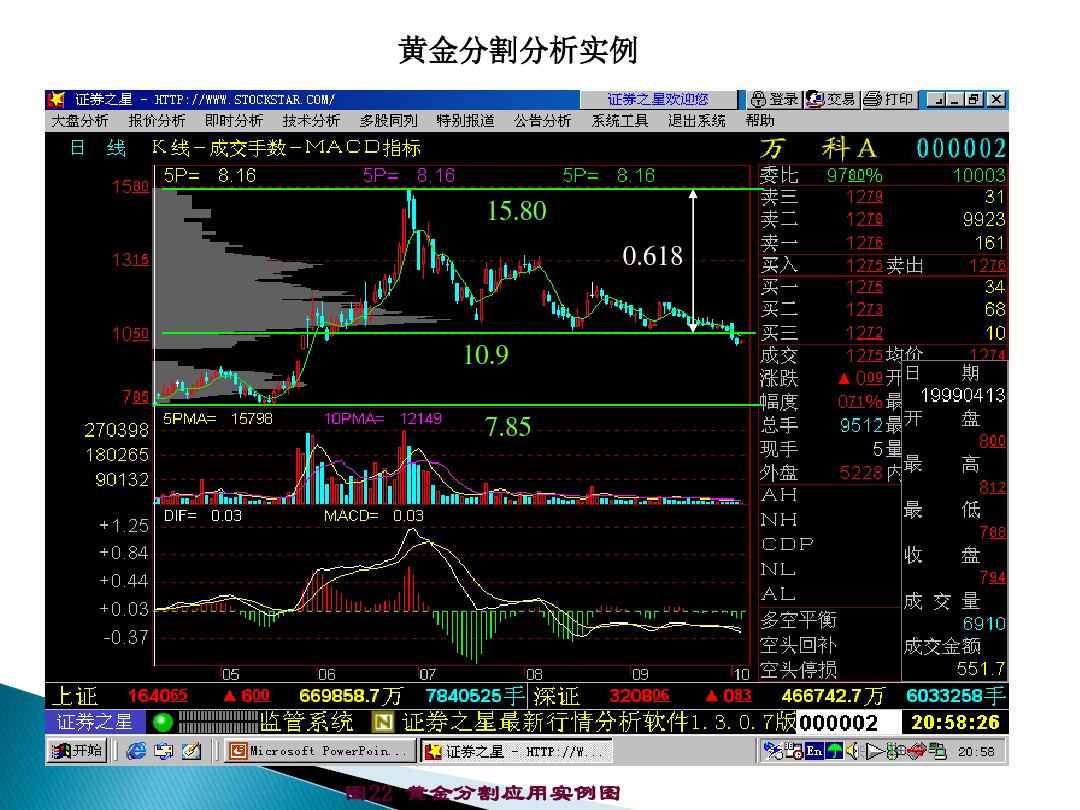
Task: Click the 登录 (login) lock icon
Action: 759,98
